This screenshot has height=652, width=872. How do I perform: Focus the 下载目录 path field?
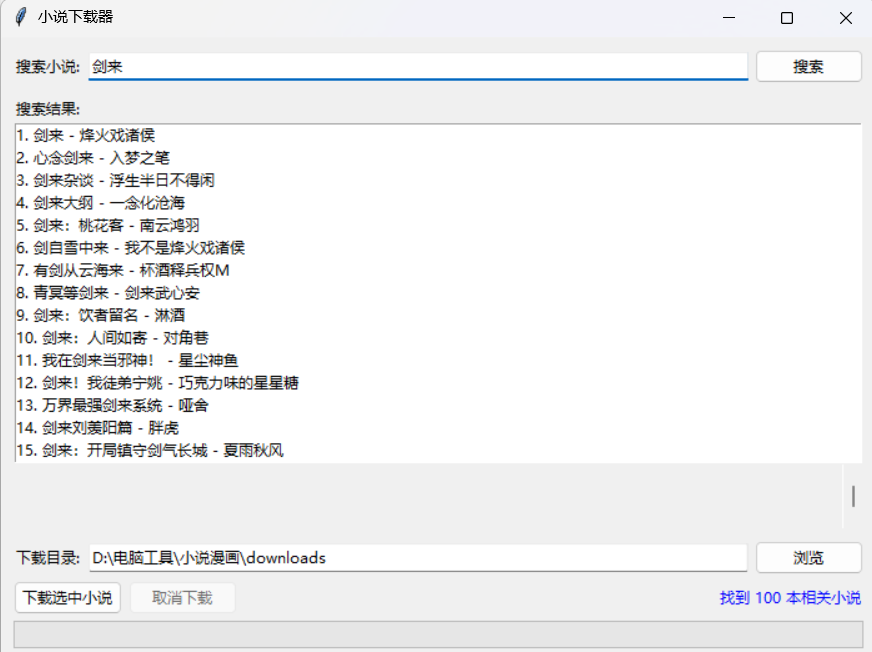pyautogui.click(x=418, y=557)
